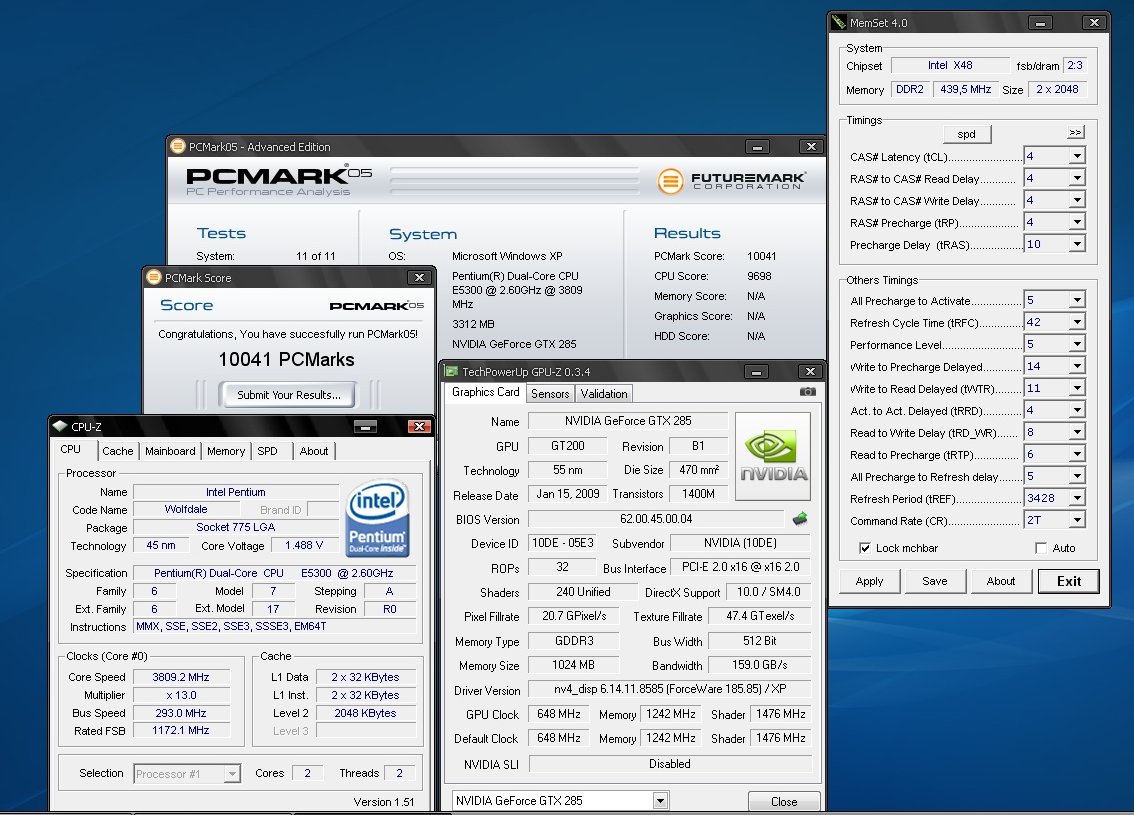Open Refresh Period (tREF) dropdown

(x=1077, y=498)
